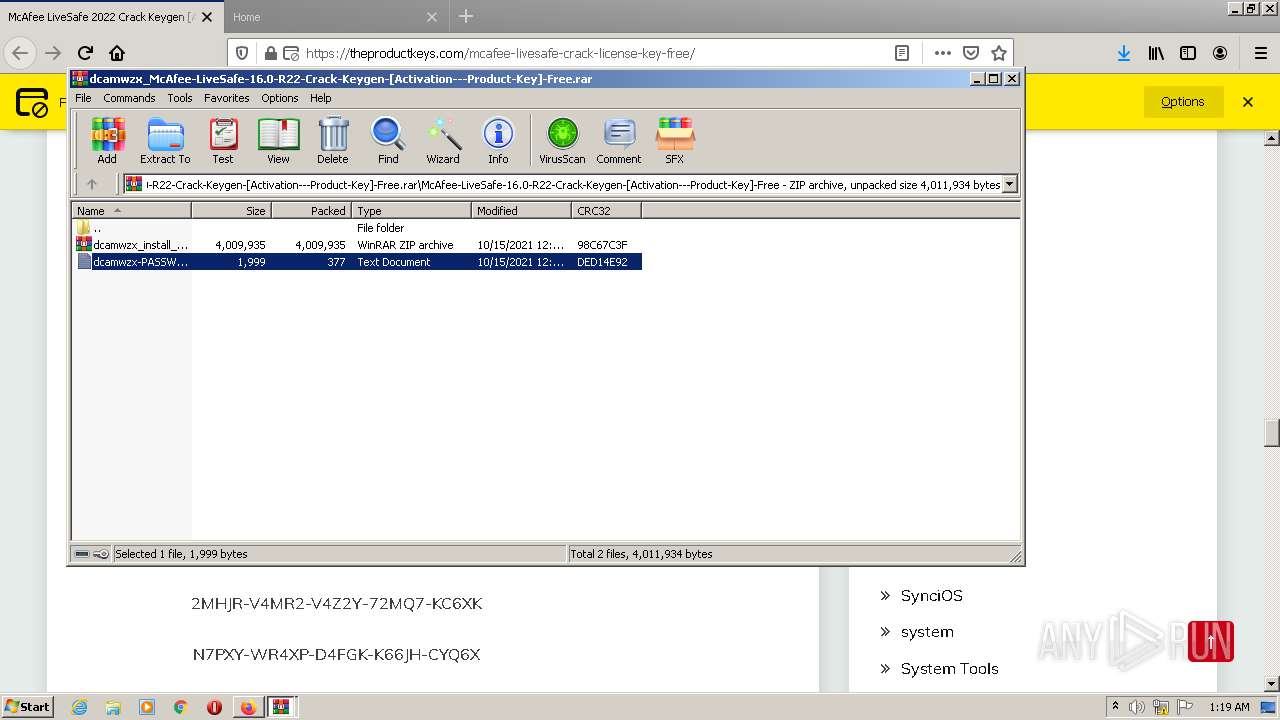Open Opera icon in taskbar
The image size is (1280, 720).
click(214, 707)
